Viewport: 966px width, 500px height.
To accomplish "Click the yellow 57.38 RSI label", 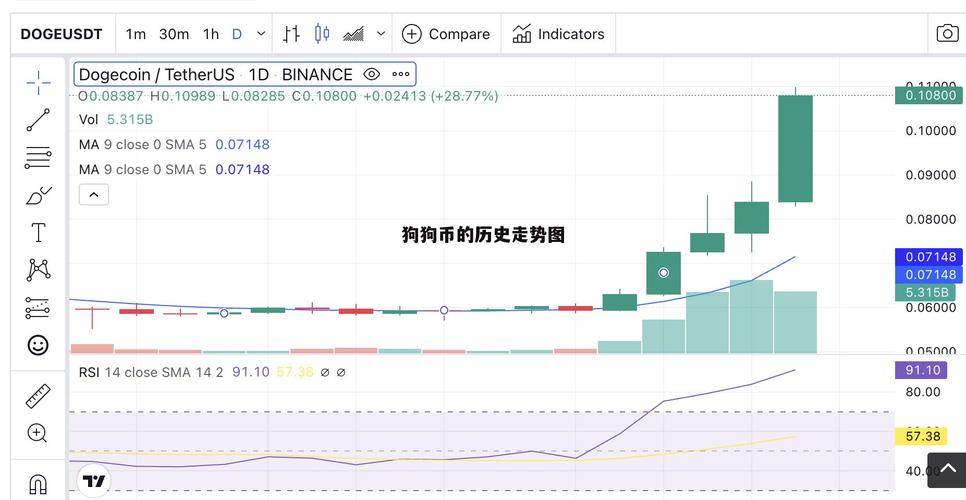I will click(923, 437).
